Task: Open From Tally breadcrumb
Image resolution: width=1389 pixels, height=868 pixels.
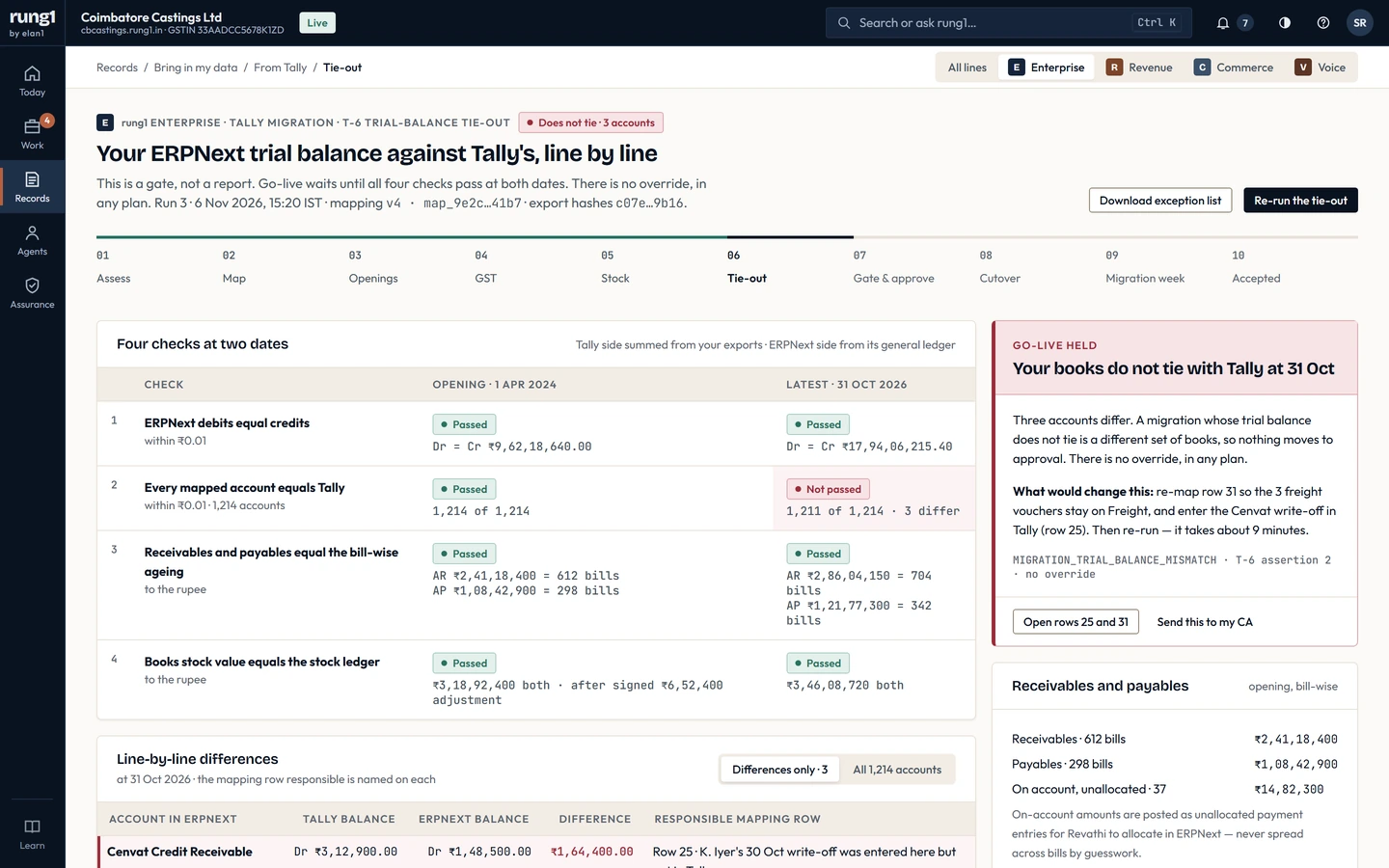Action: [x=281, y=68]
